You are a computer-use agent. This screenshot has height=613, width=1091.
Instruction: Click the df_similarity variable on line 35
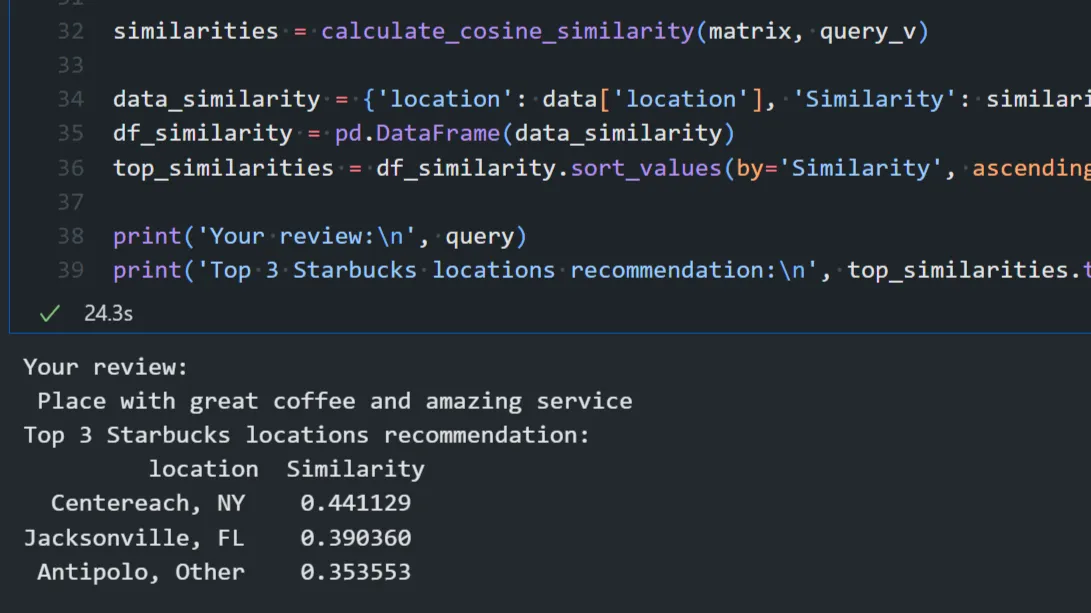click(x=202, y=133)
